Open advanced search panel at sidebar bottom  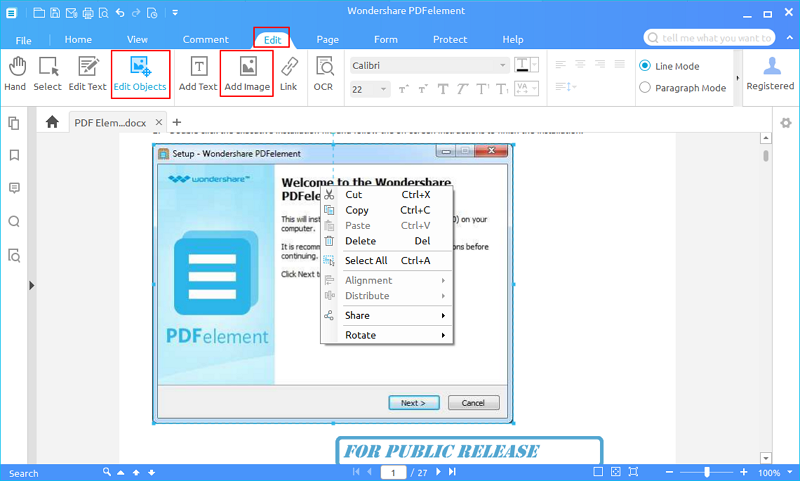pyautogui.click(x=14, y=255)
